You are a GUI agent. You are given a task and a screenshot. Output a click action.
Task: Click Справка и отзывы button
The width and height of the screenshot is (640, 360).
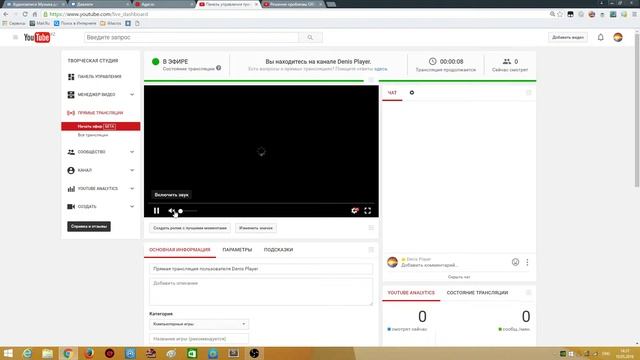(x=89, y=227)
